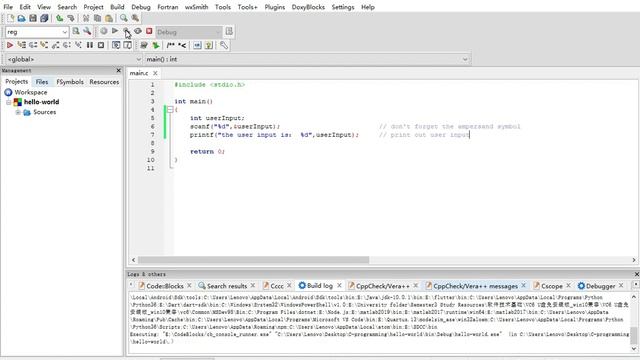Click the Find magnifier icon
Image resolution: width=640 pixels, height=360 pixels.
124,18
